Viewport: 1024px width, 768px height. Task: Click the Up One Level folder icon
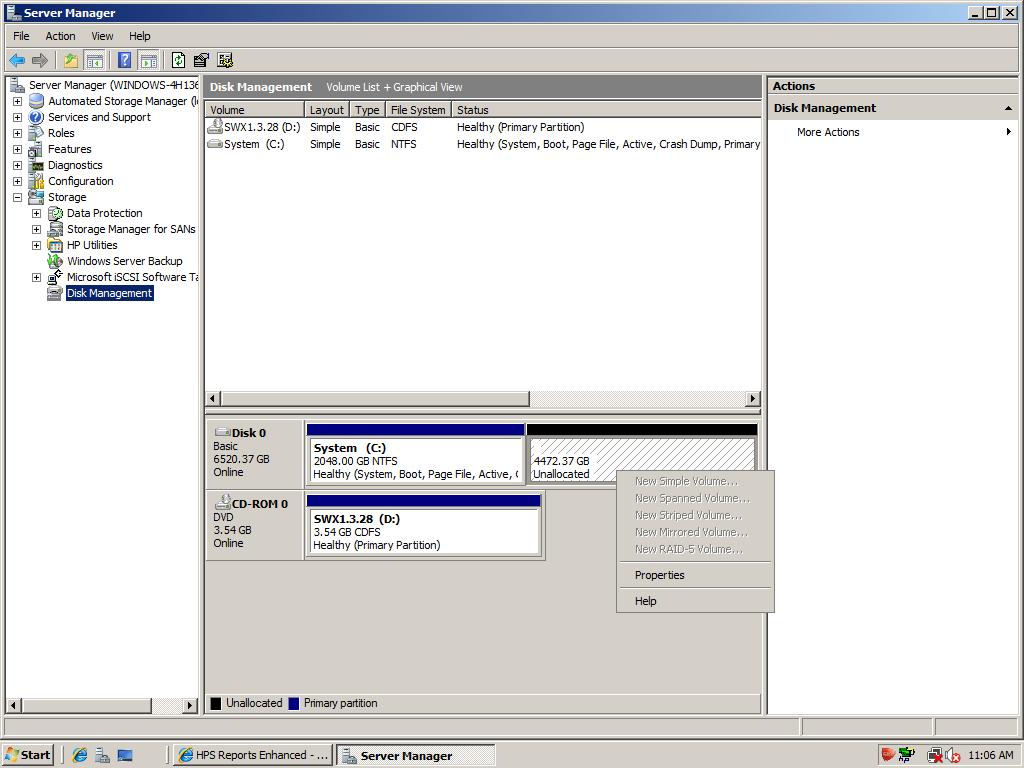[71, 60]
